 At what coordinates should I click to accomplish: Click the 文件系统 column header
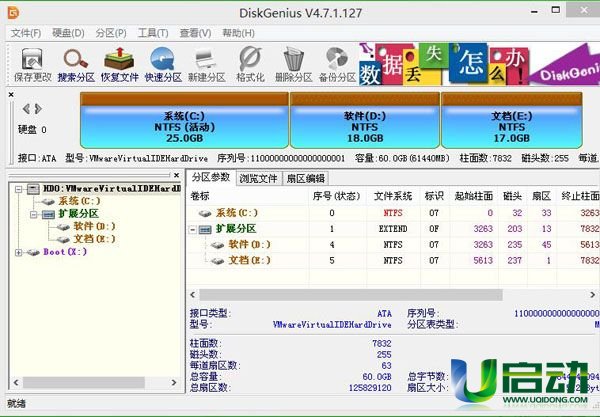[x=393, y=196]
